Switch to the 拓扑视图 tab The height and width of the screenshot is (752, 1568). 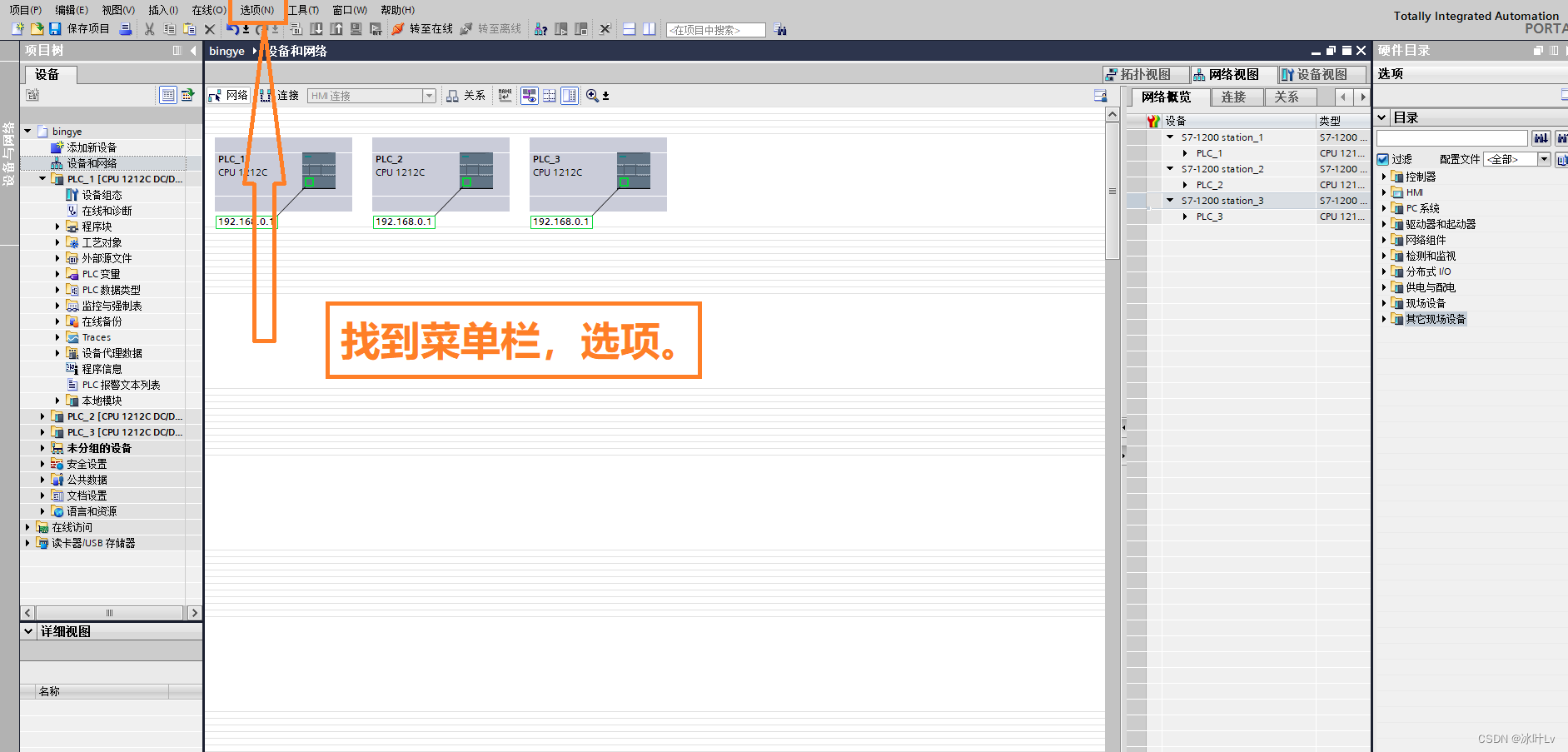tap(1145, 74)
